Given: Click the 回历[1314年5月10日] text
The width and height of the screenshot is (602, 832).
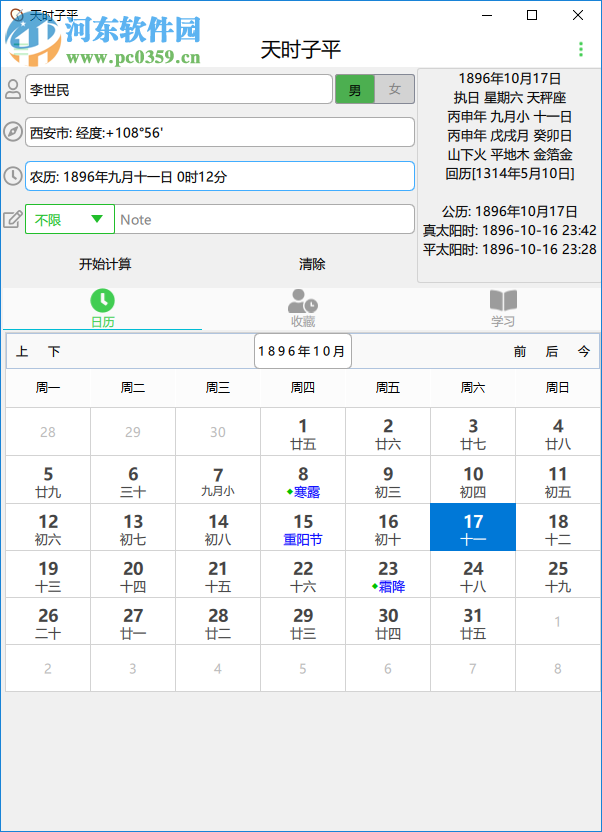Looking at the screenshot, I should (510, 174).
